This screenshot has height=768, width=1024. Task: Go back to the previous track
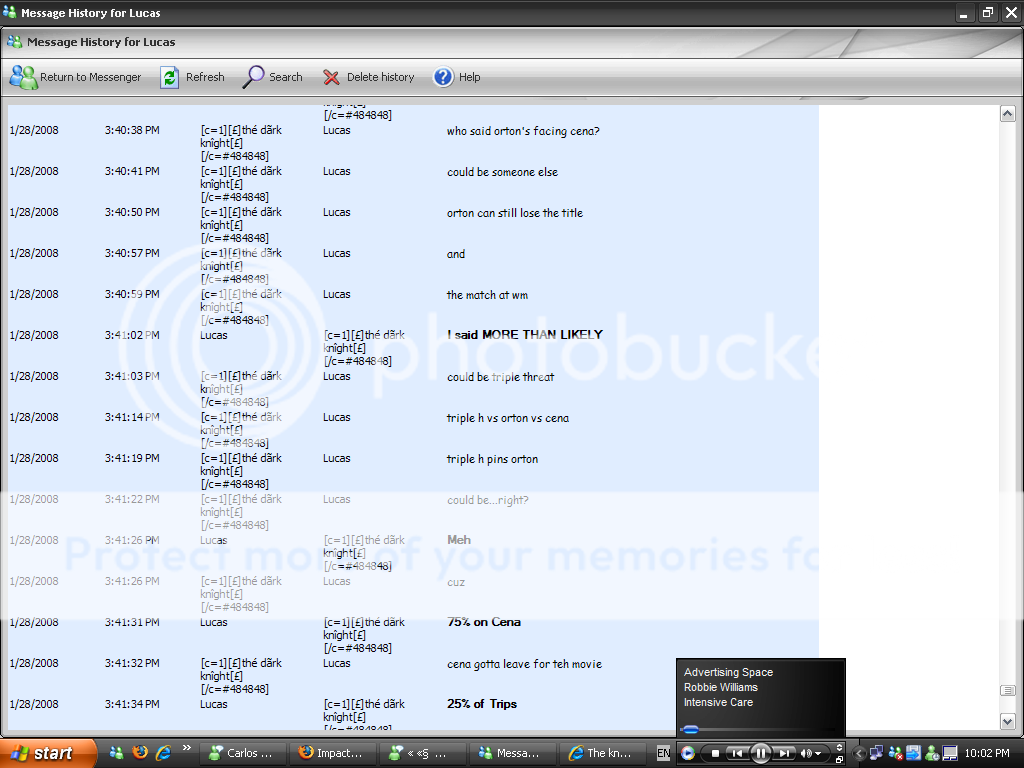(737, 753)
